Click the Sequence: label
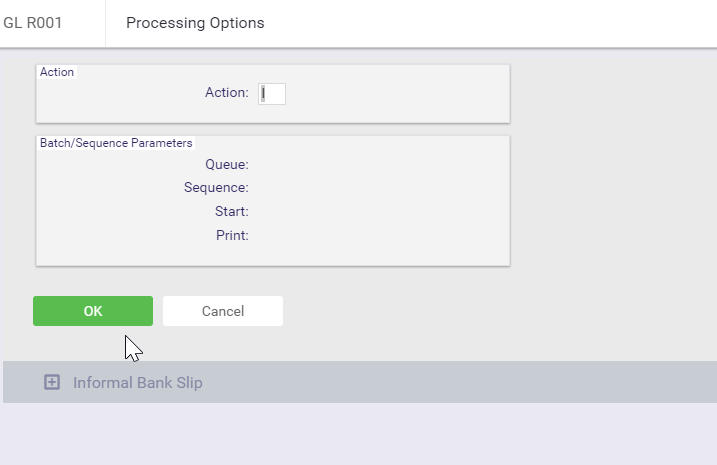The image size is (717, 465). [x=216, y=188]
